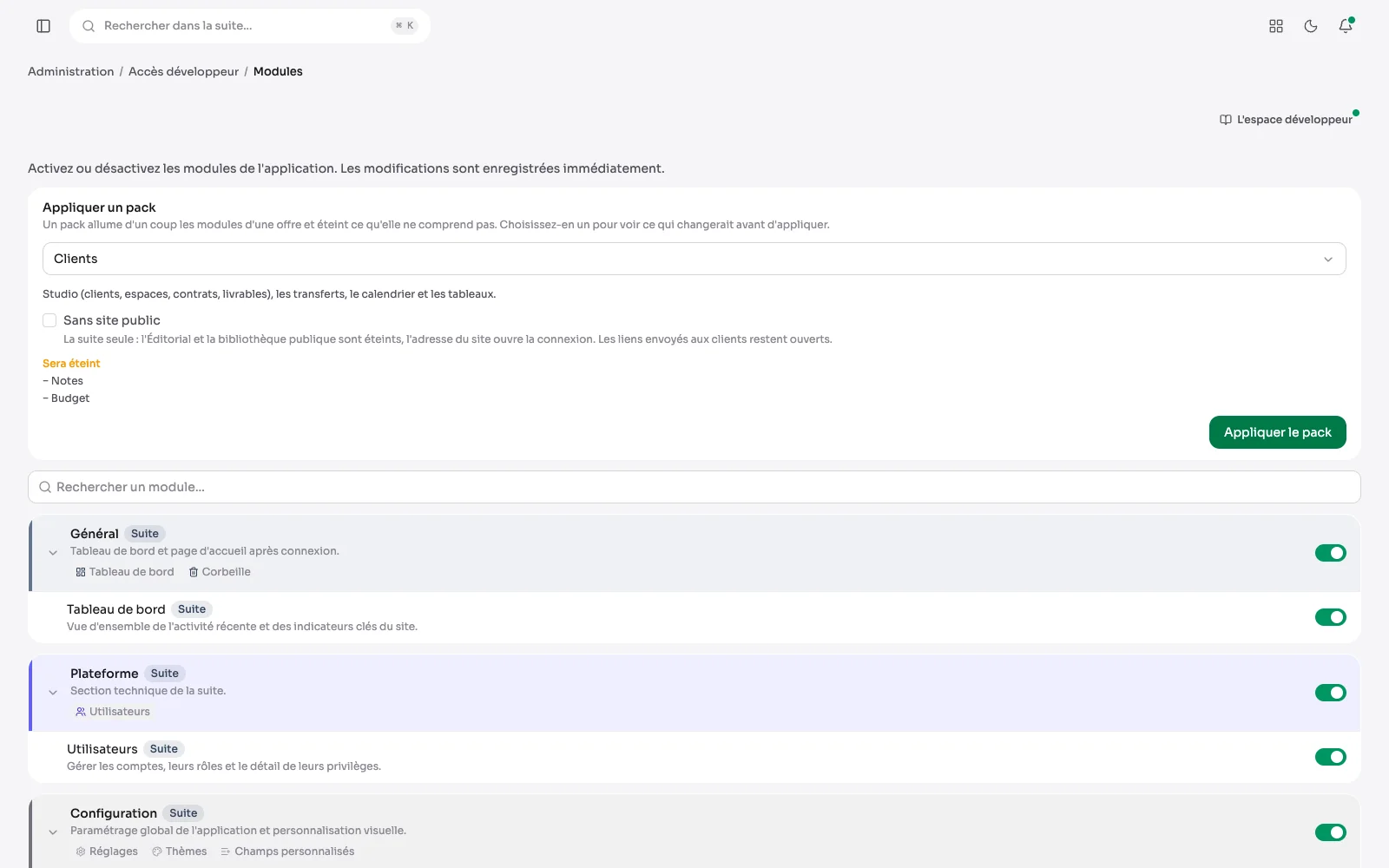
Task: Open the Clients pack dropdown
Action: click(x=694, y=259)
